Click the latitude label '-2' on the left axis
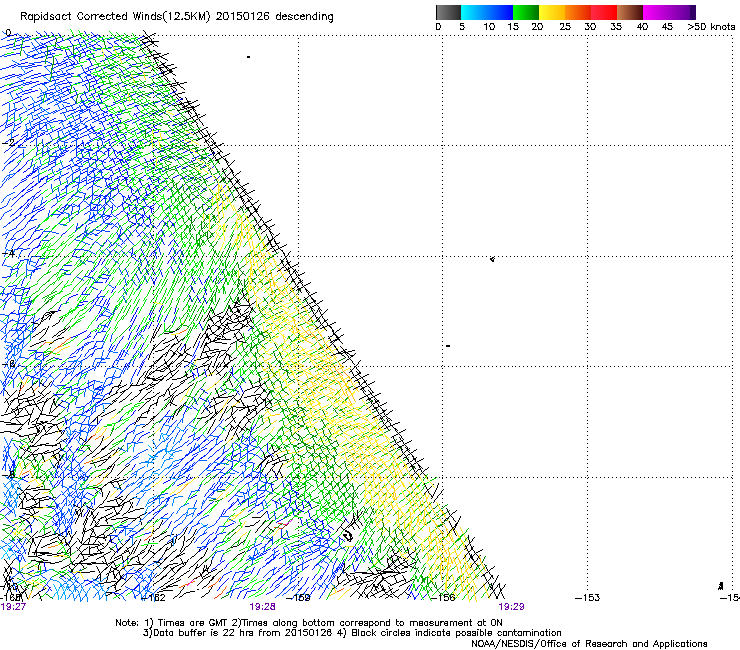740x650 pixels. pyautogui.click(x=8, y=143)
